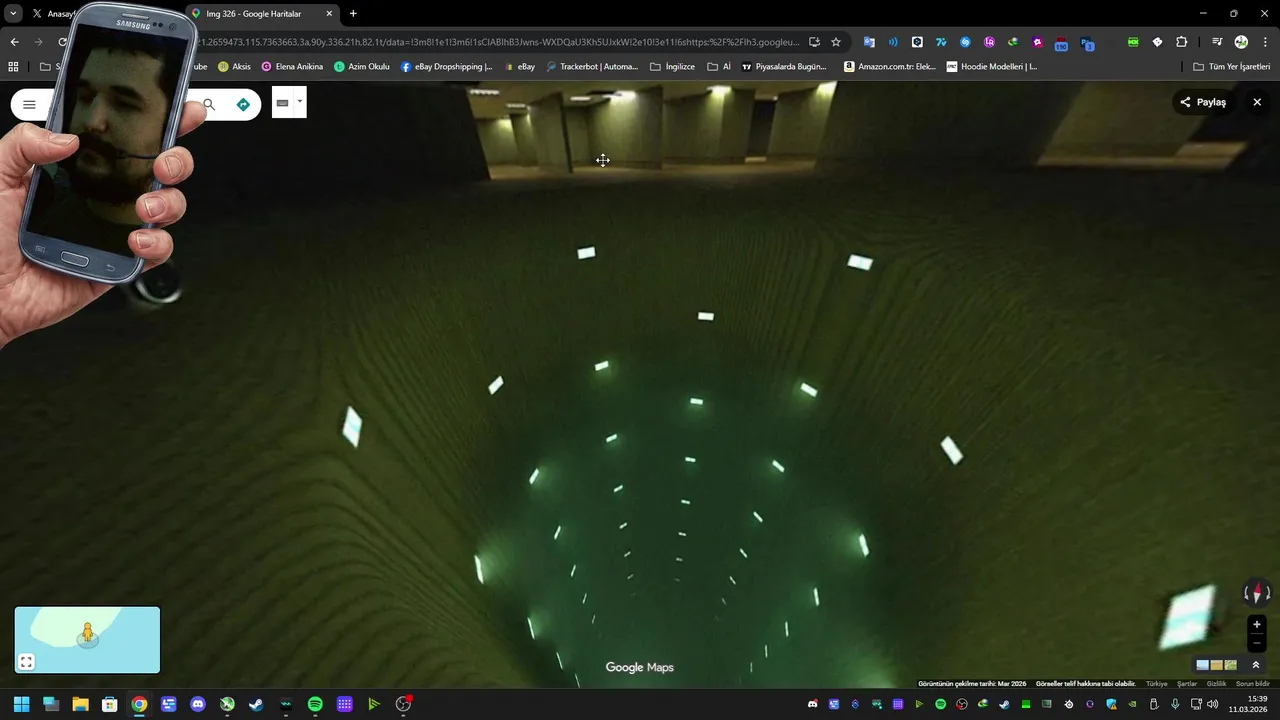Open Spotify from the taskbar
The width and height of the screenshot is (1280, 720).
[x=315, y=704]
